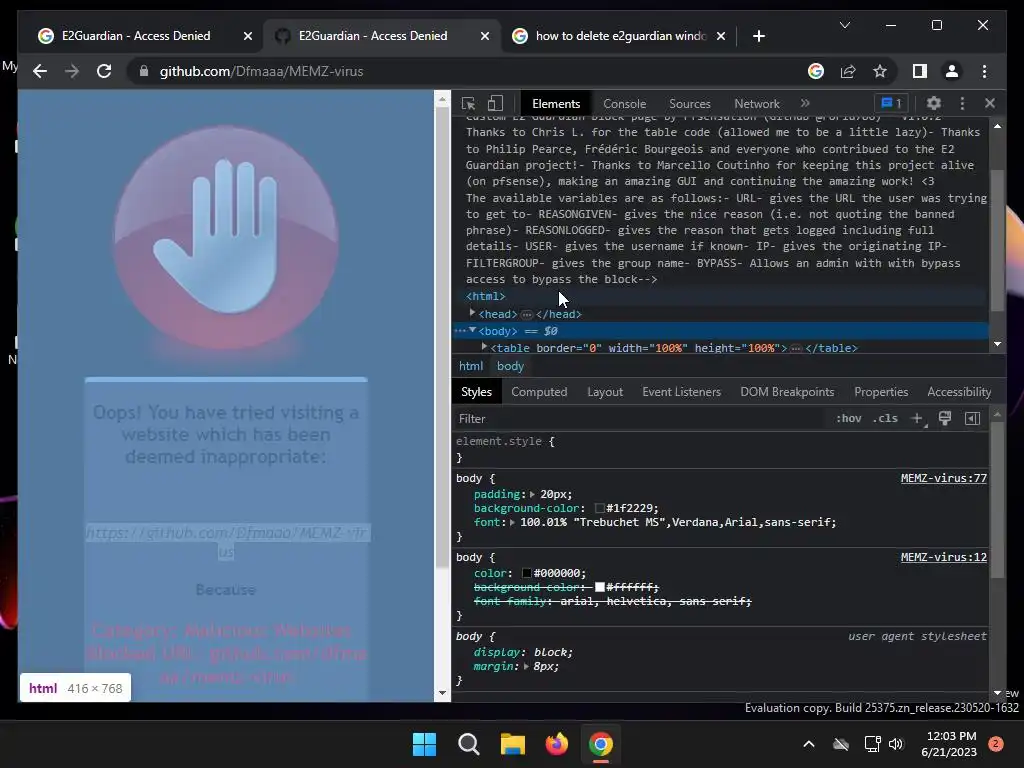1024x768 pixels.
Task: Open the tab search dropdown arrow
Action: tap(844, 25)
